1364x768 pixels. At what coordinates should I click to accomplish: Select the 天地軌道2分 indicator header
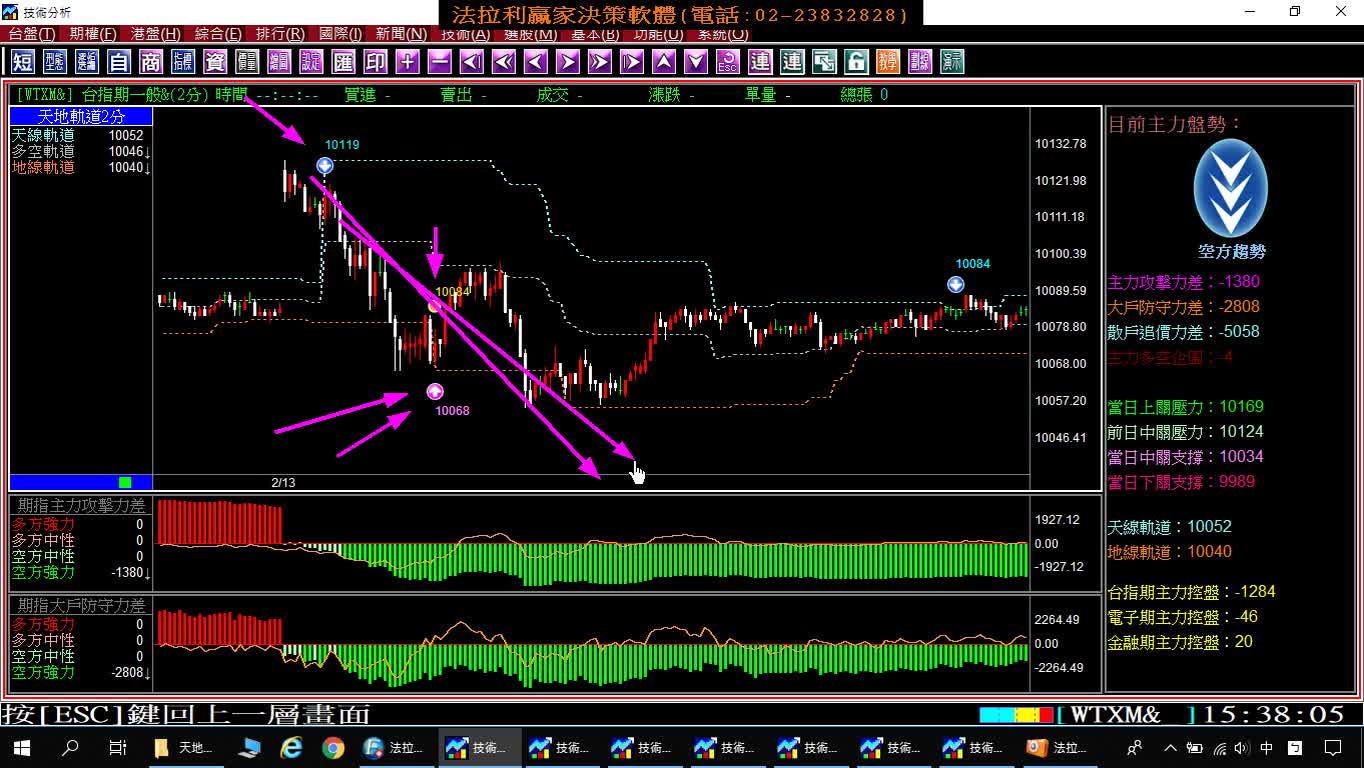(x=81, y=117)
